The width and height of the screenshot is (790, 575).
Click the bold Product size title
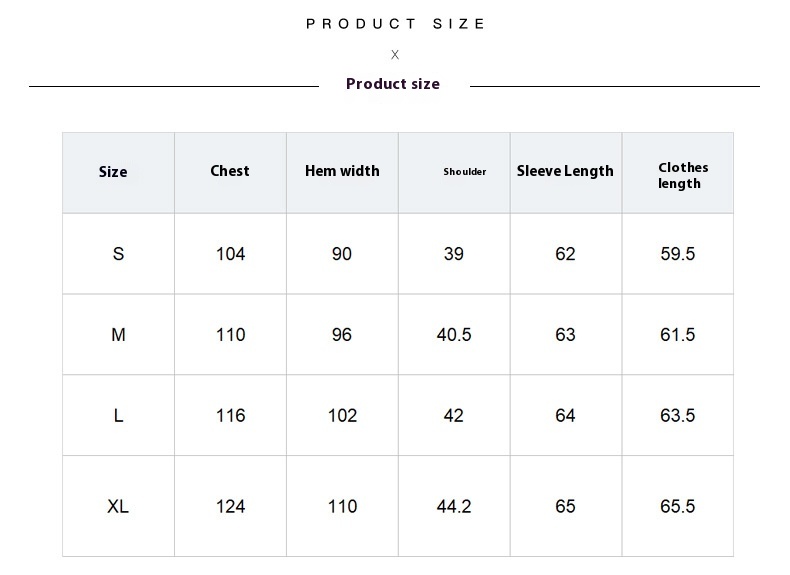[x=393, y=84]
